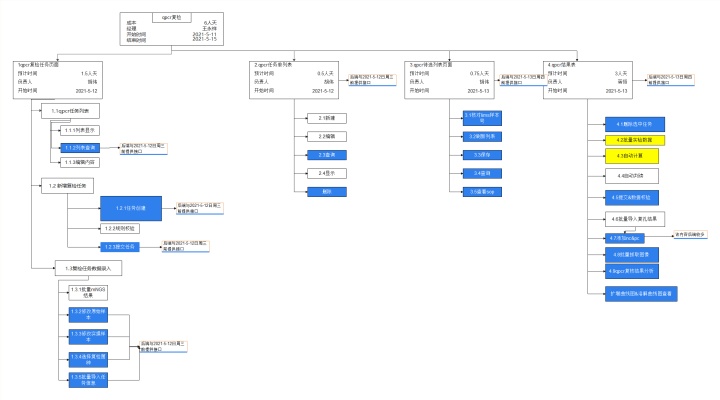Select the blue 1.3.5 node
720x400 pixels.
click(x=88, y=380)
